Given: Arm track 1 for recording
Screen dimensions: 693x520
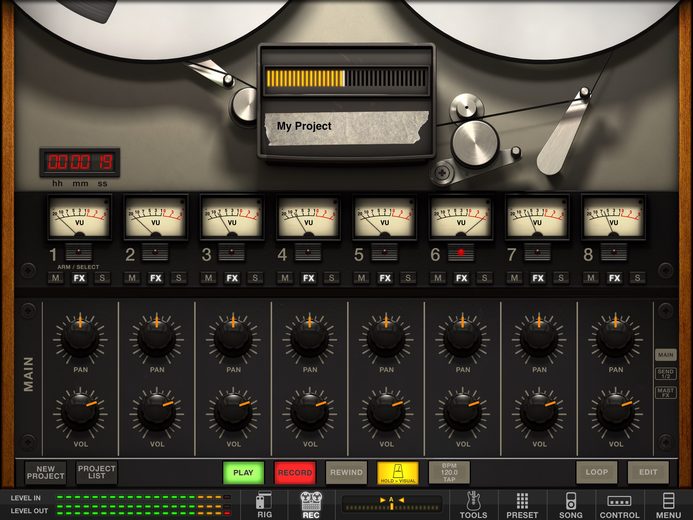Looking at the screenshot, I should click(x=79, y=252).
